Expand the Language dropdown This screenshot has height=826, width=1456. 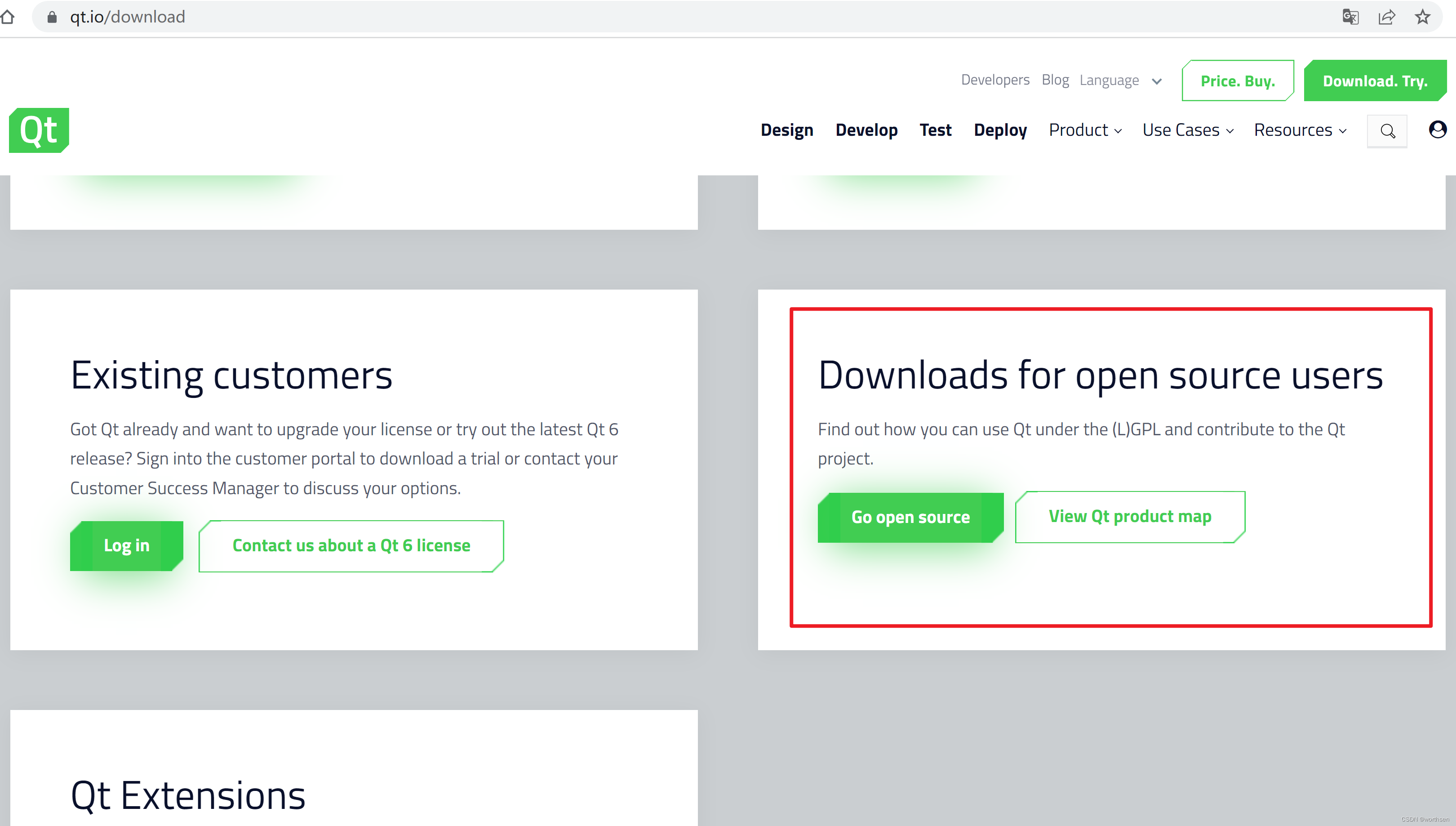click(x=1120, y=80)
